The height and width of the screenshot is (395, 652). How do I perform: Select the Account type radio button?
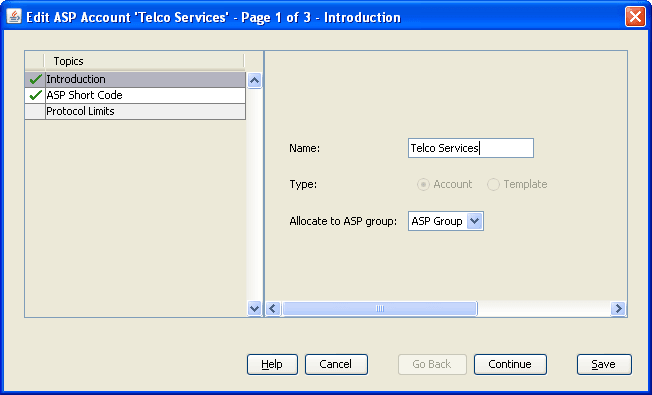(423, 184)
